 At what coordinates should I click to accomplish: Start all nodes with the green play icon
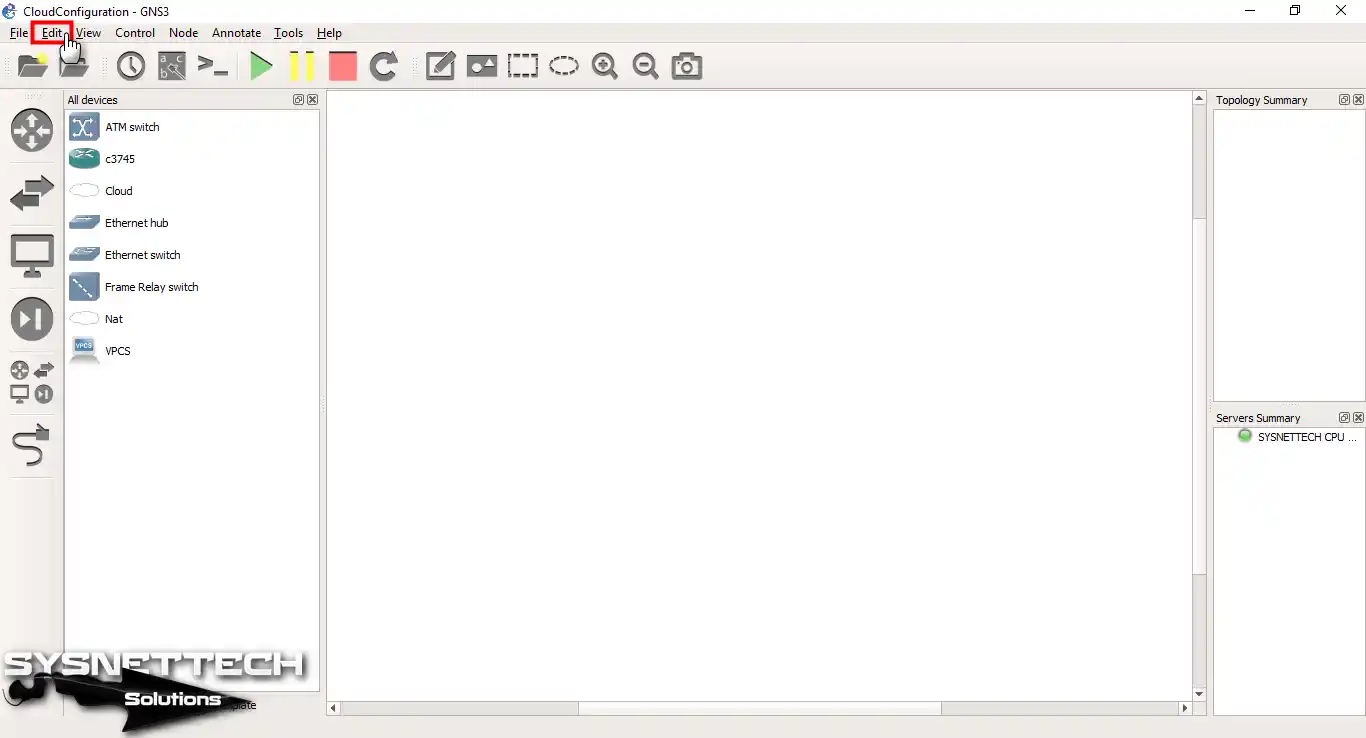click(261, 66)
